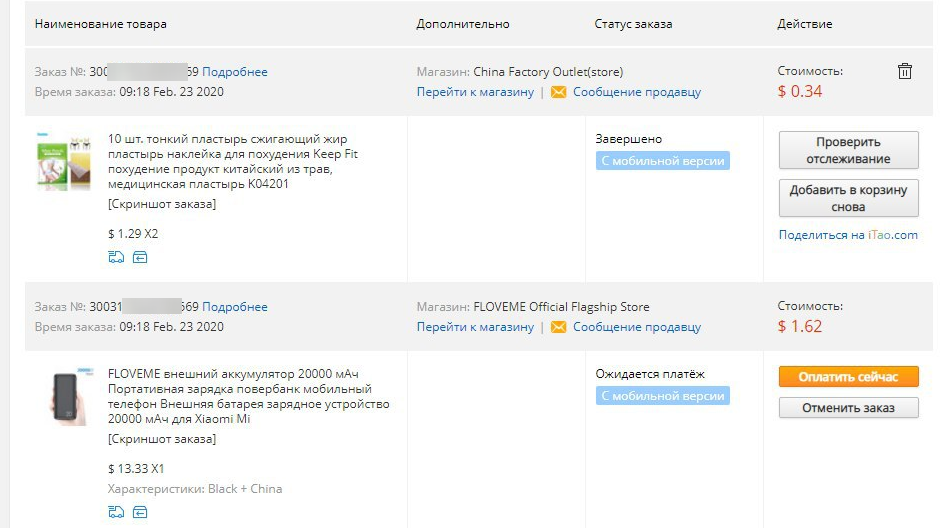This screenshot has width=946, height=528.
Task: Open Скриншот заказа for slimming patch
Action: (x=162, y=204)
